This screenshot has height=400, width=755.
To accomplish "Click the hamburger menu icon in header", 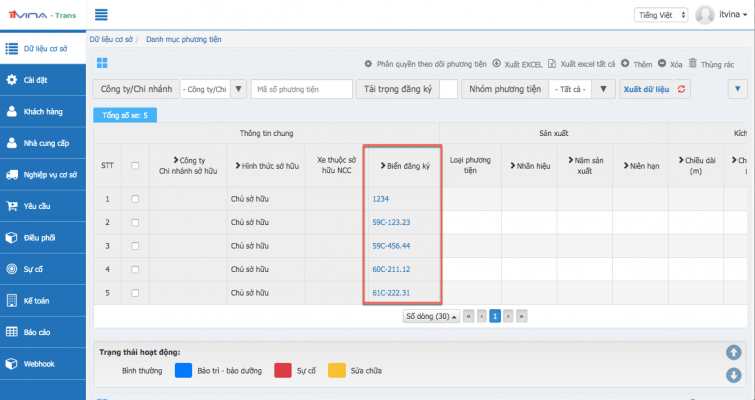I will (x=101, y=15).
